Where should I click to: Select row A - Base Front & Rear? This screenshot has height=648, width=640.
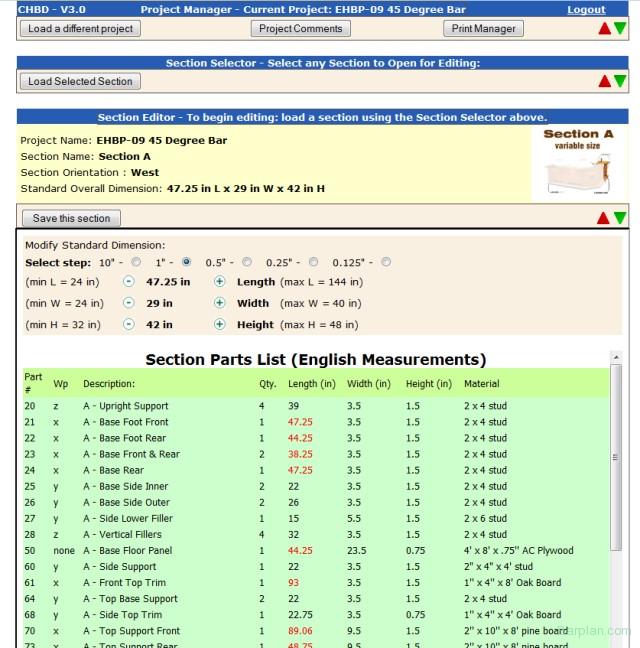[316, 454]
